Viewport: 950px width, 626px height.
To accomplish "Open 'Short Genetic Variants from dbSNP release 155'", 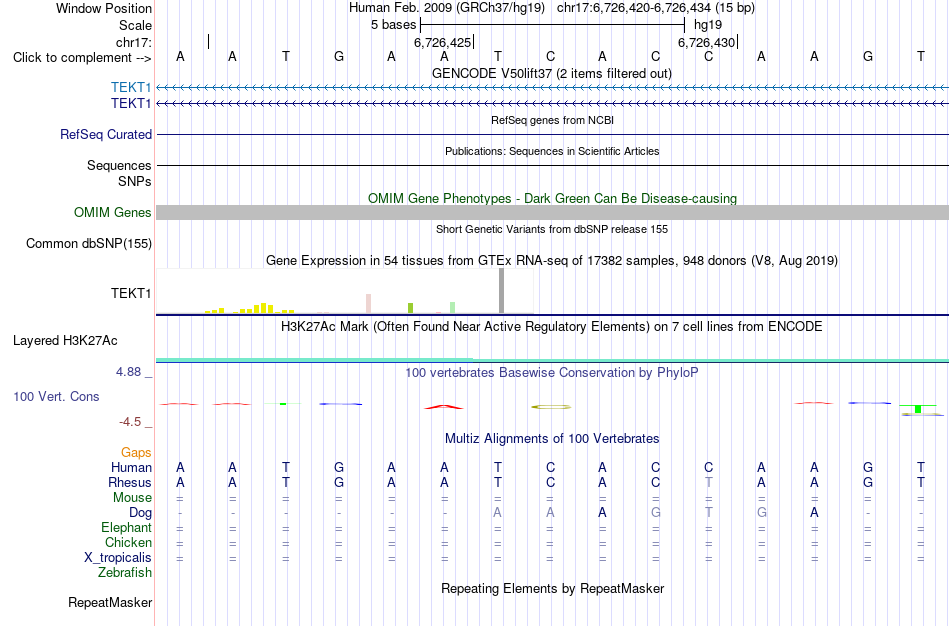I will point(552,229).
